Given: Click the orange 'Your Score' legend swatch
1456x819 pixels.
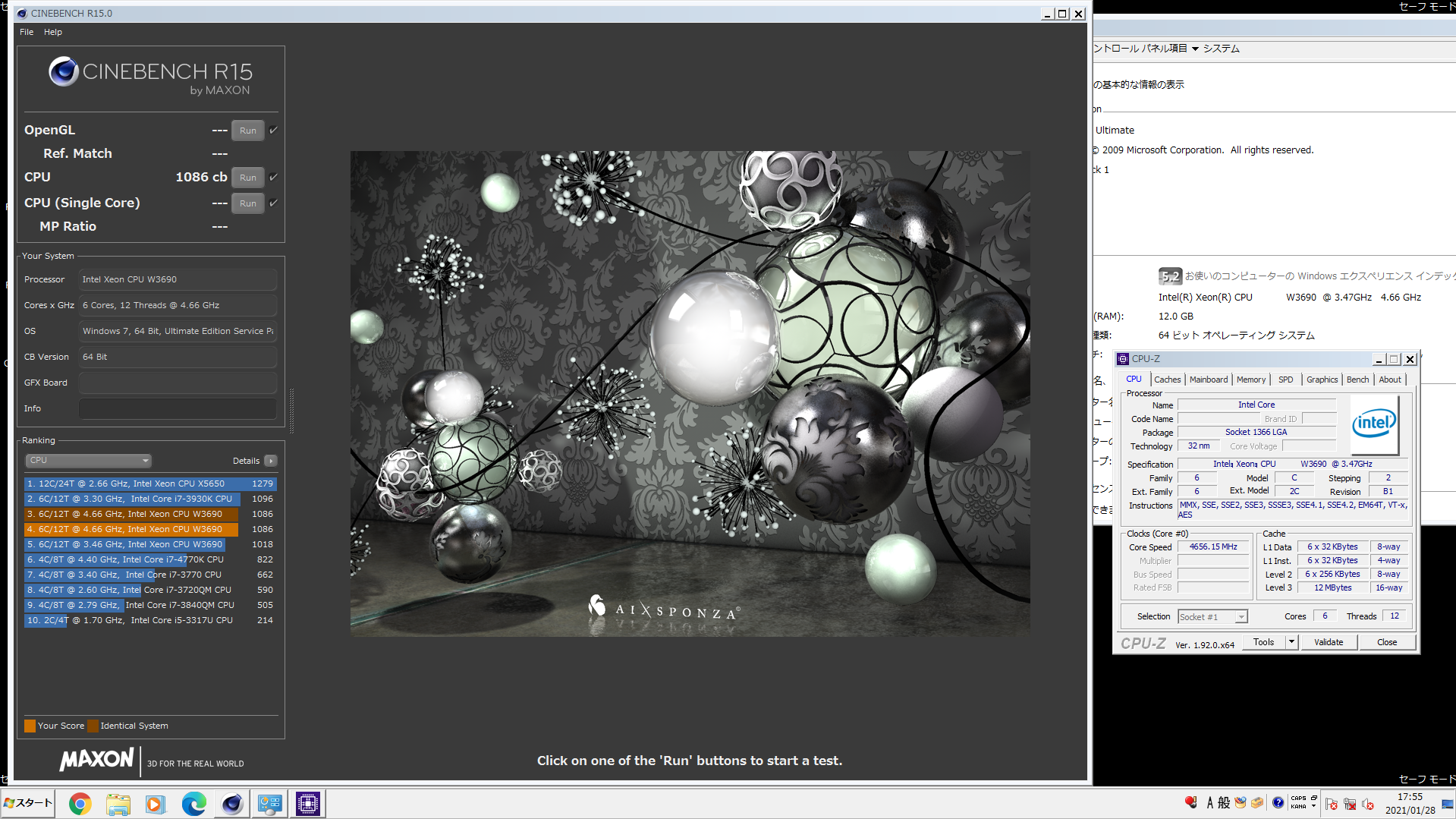Looking at the screenshot, I should [30, 726].
